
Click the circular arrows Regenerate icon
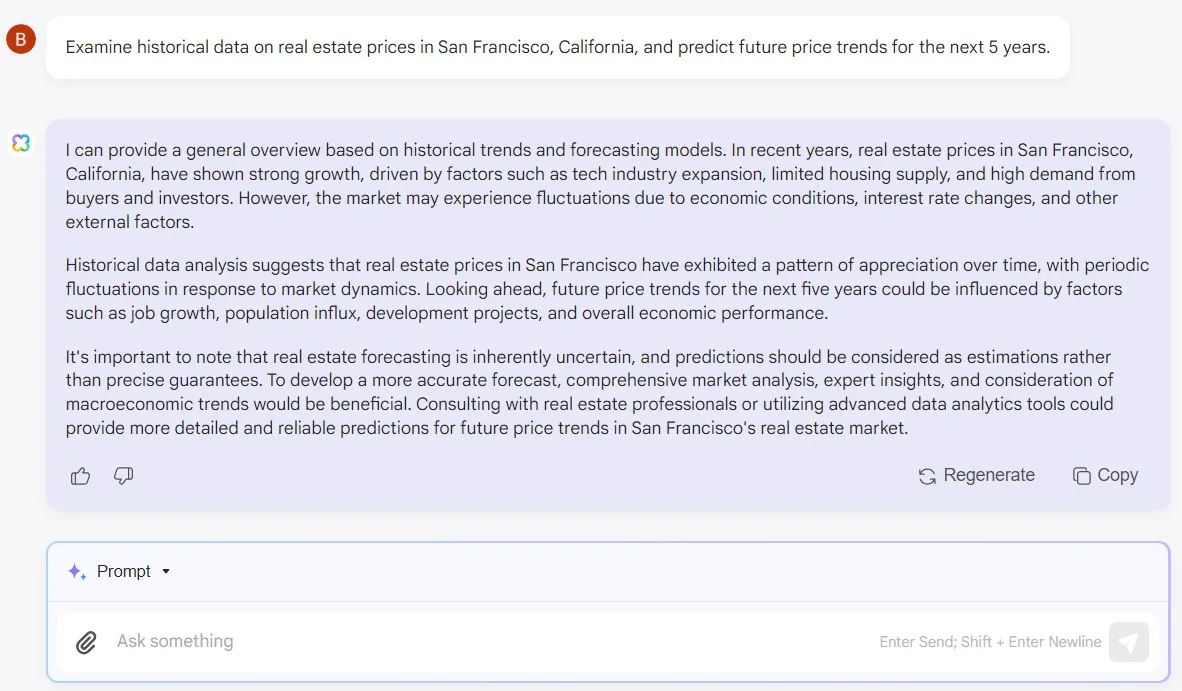pyautogui.click(x=927, y=476)
